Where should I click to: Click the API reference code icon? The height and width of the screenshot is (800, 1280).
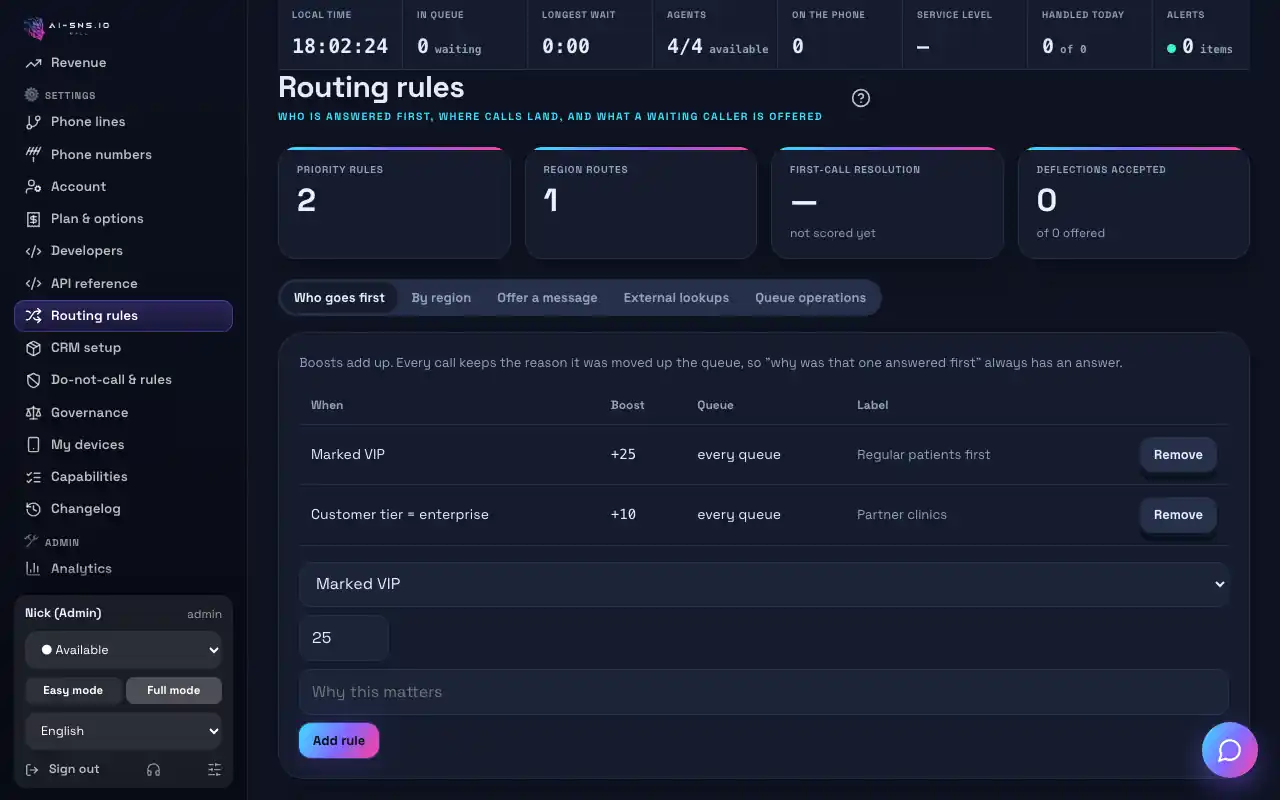click(33, 283)
